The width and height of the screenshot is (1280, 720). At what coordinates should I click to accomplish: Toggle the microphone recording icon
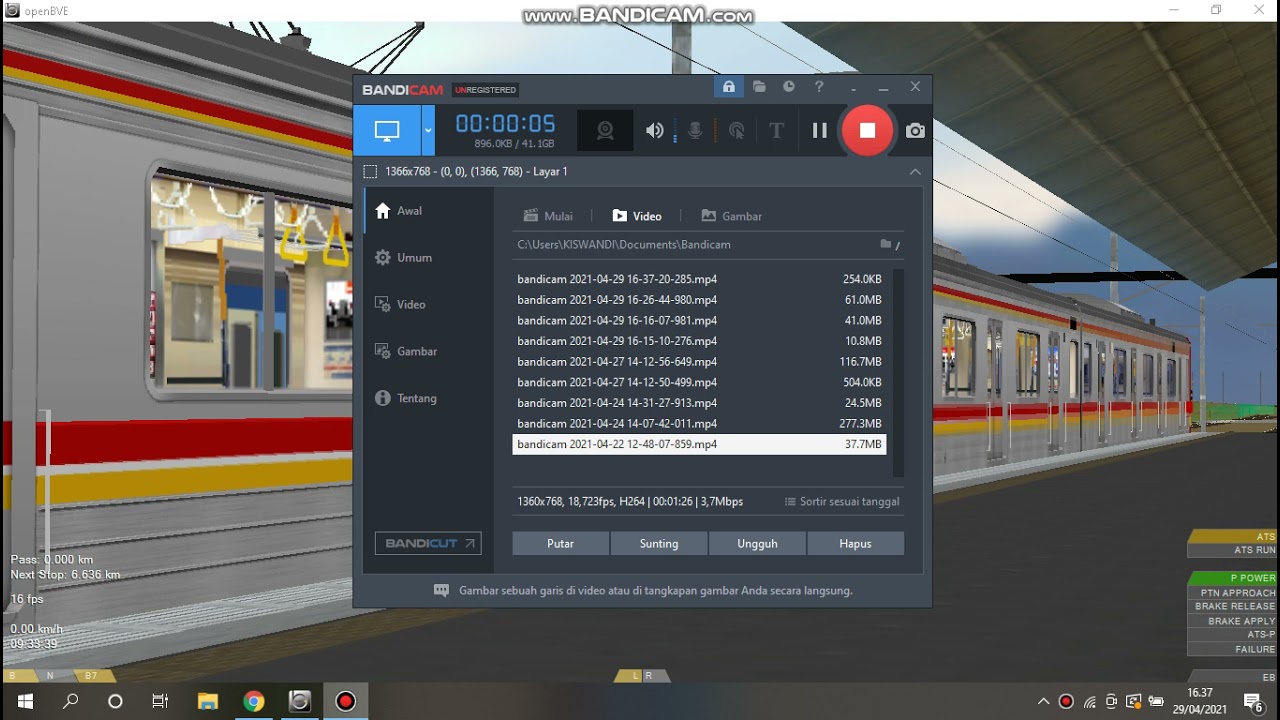pos(694,131)
